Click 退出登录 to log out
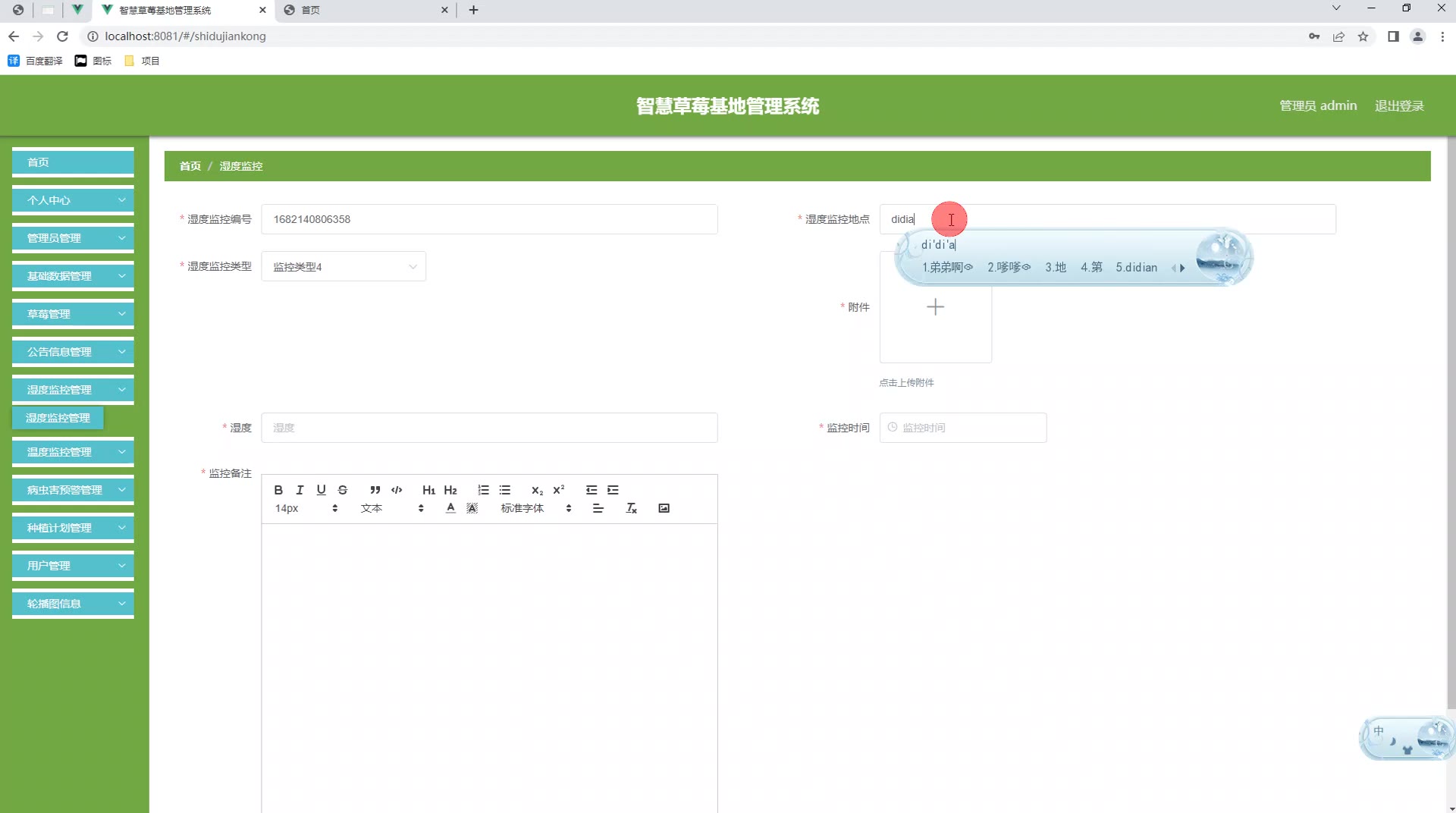 click(1399, 106)
